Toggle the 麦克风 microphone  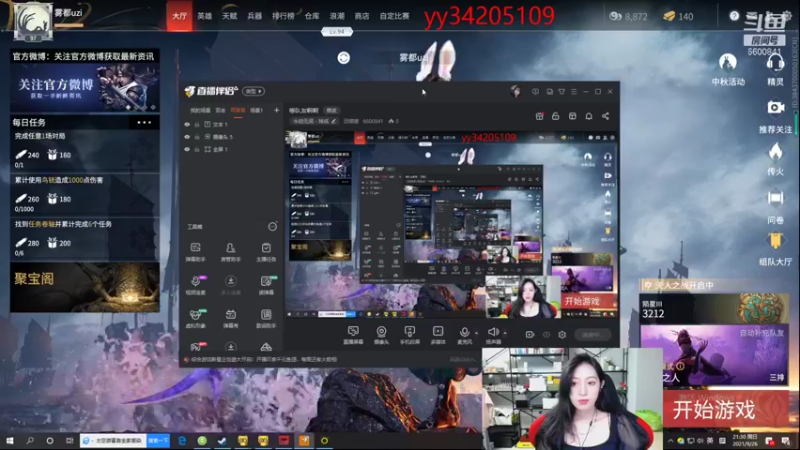pos(464,335)
